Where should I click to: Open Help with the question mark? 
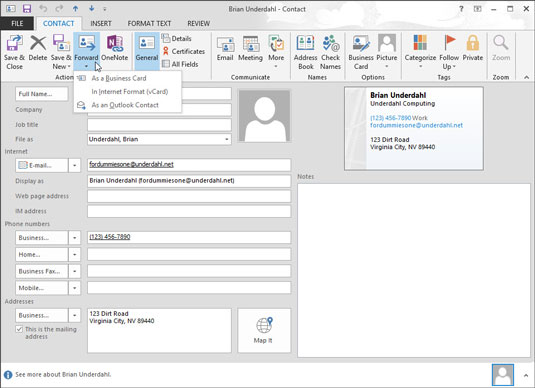[x=461, y=9]
